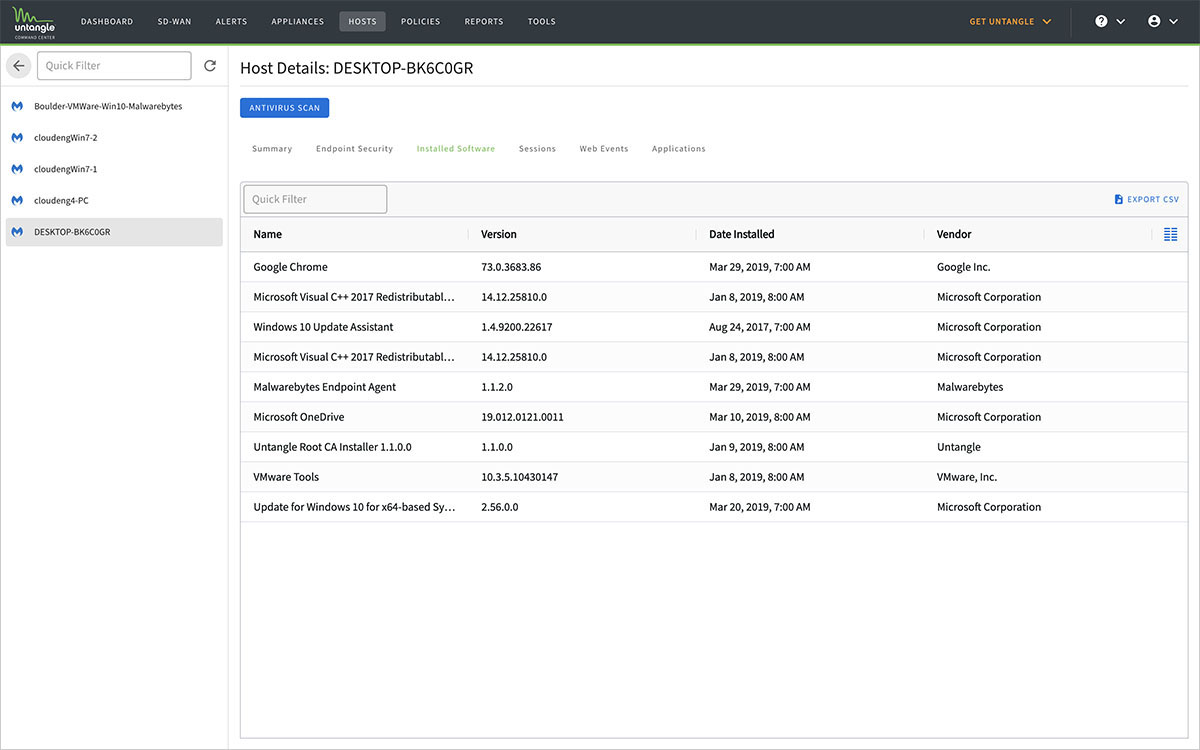
Task: Click the sidebar Quick Filter field
Action: click(x=114, y=66)
